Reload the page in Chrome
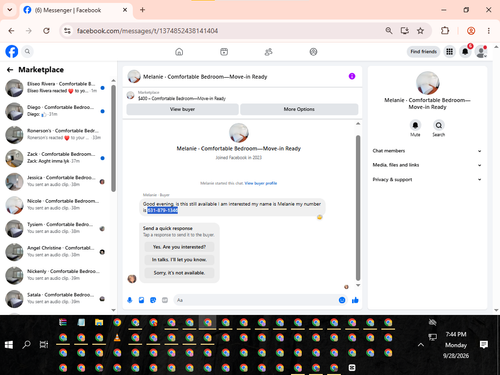Viewport: 500px width, 375px height. tap(46, 31)
